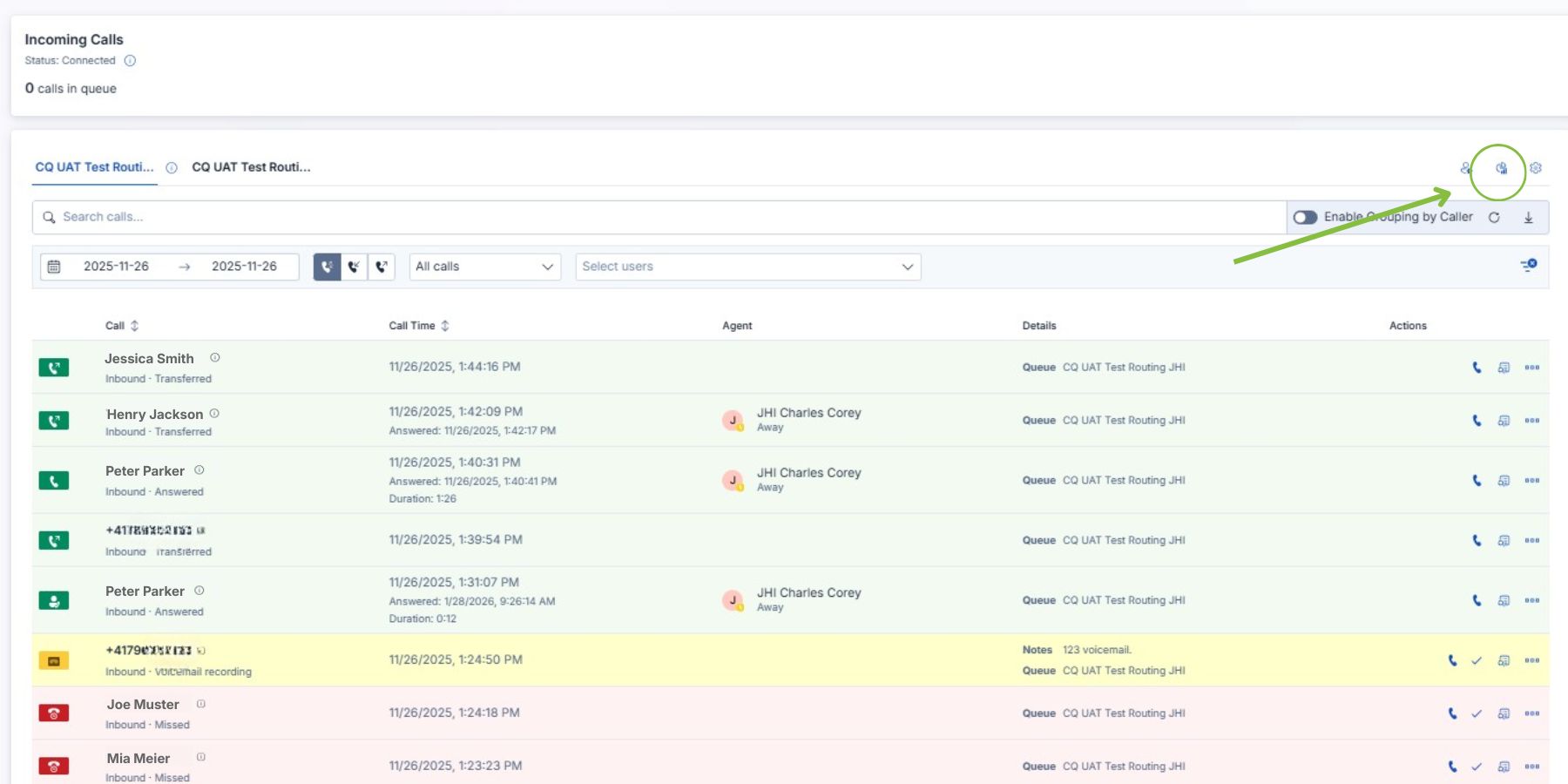
Task: Open the Select users dropdown
Action: click(748, 267)
